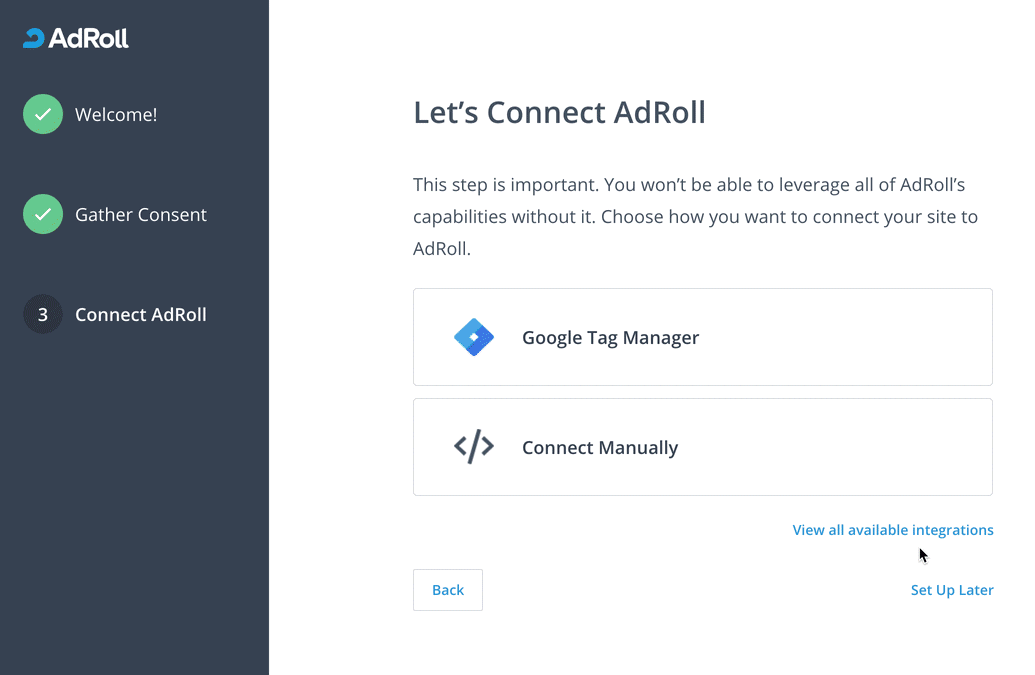Click the Set Up Later link
The height and width of the screenshot is (675, 1035).
tap(951, 590)
